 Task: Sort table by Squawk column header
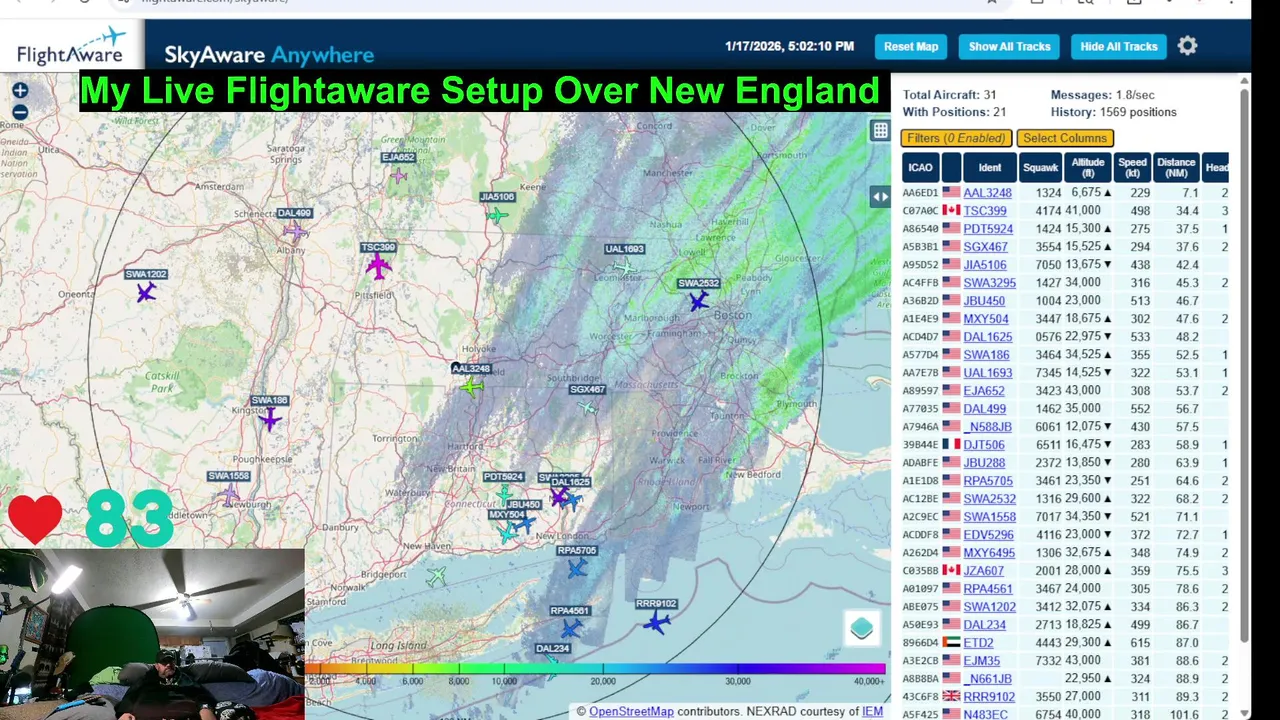[x=1040, y=167]
